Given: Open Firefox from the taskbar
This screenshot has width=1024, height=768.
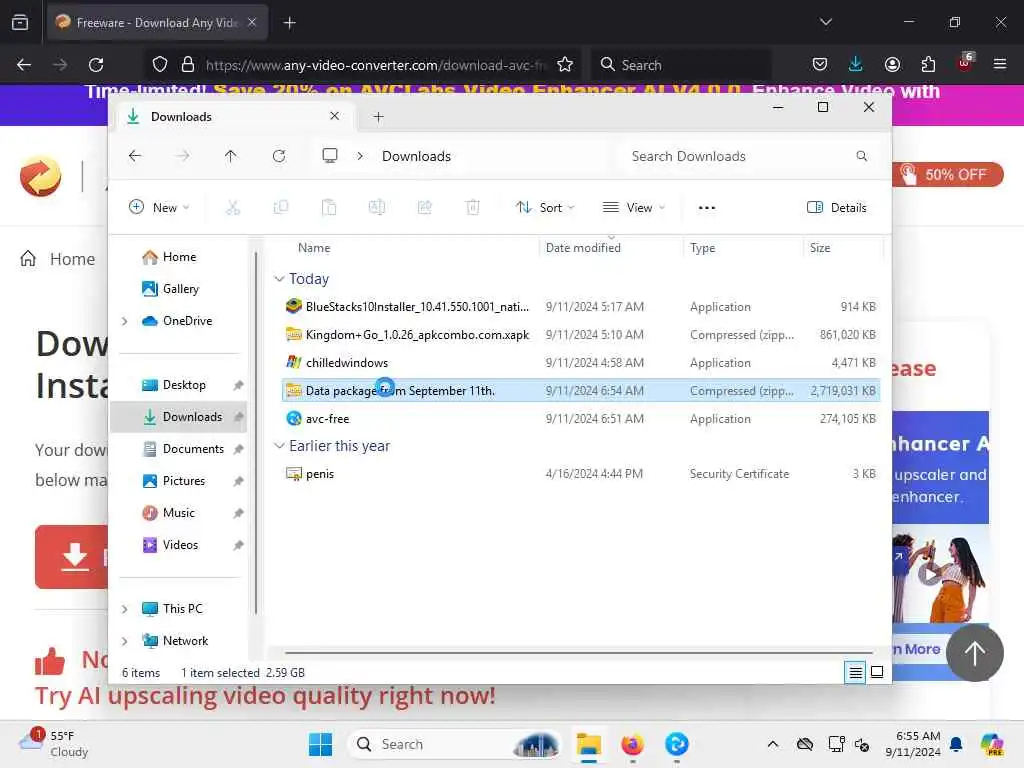Looking at the screenshot, I should (x=632, y=744).
